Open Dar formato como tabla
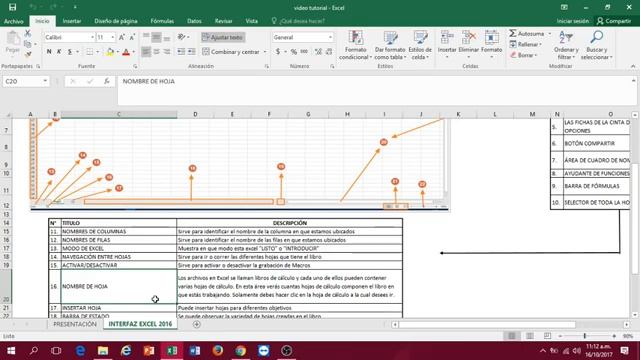The width and height of the screenshot is (640, 360). click(390, 45)
